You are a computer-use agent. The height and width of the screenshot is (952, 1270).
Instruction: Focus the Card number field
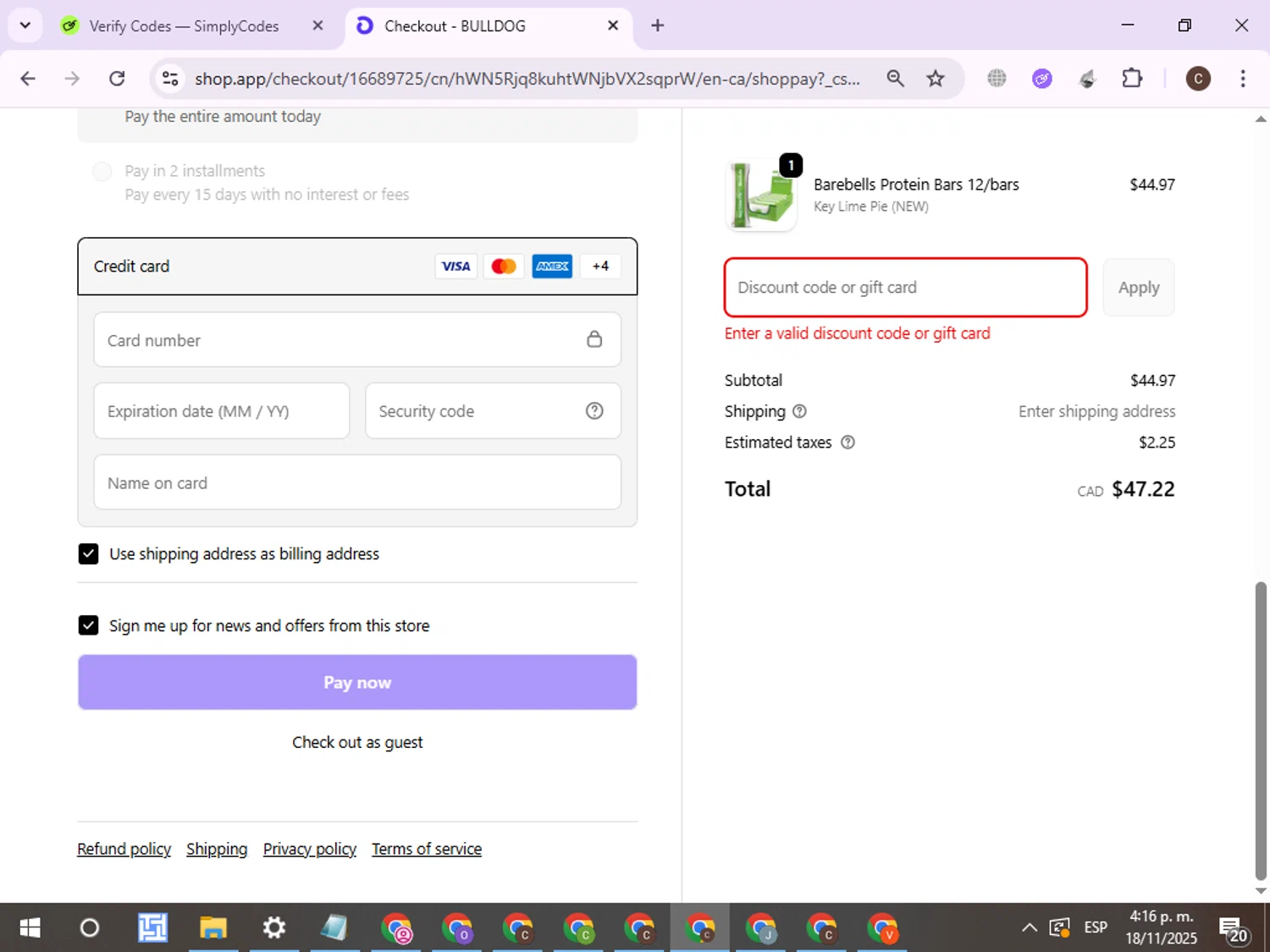(357, 340)
